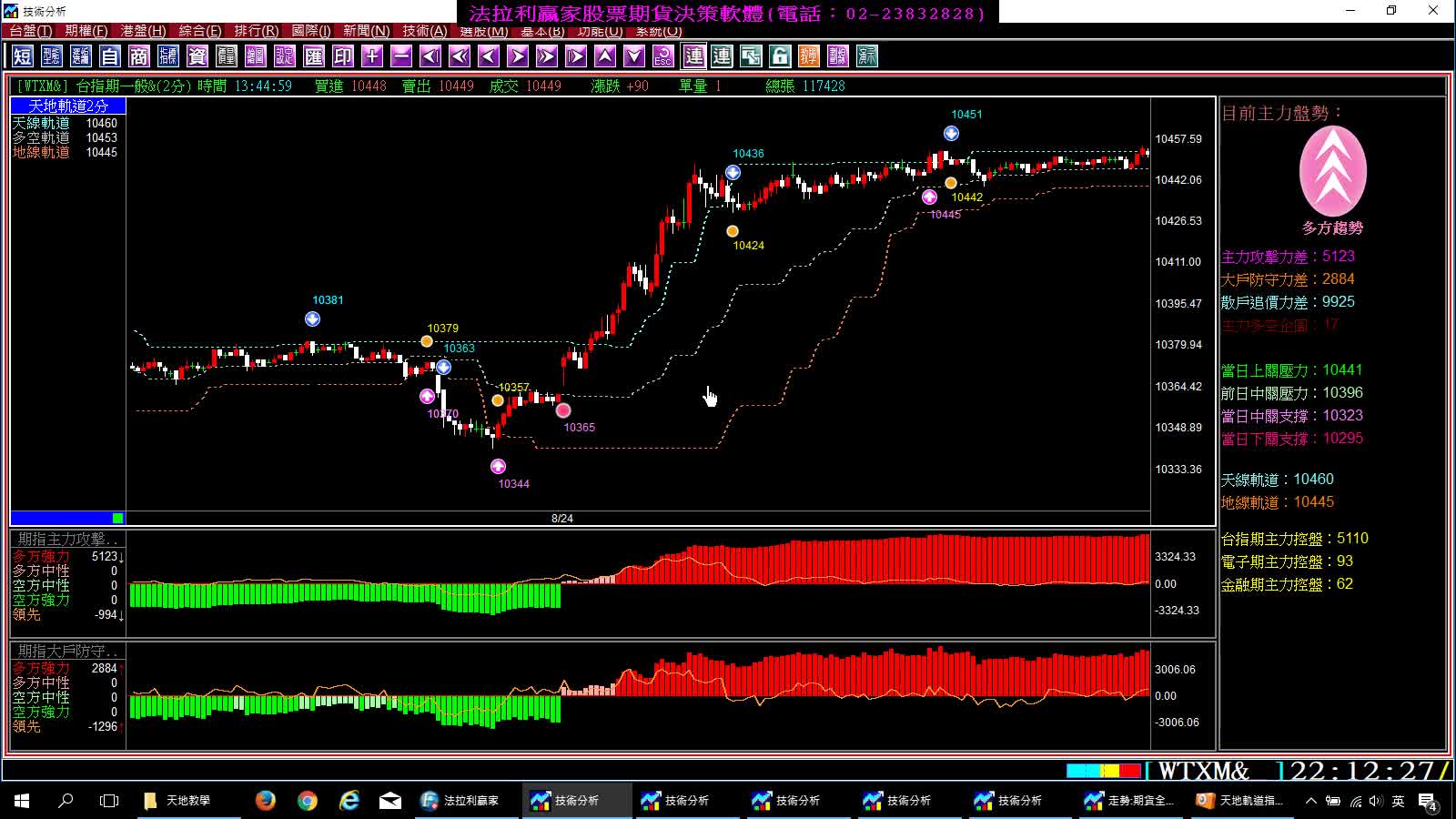The image size is (1456, 819).
Task: Click the 10381 blue marker on the chart
Action: click(x=312, y=319)
